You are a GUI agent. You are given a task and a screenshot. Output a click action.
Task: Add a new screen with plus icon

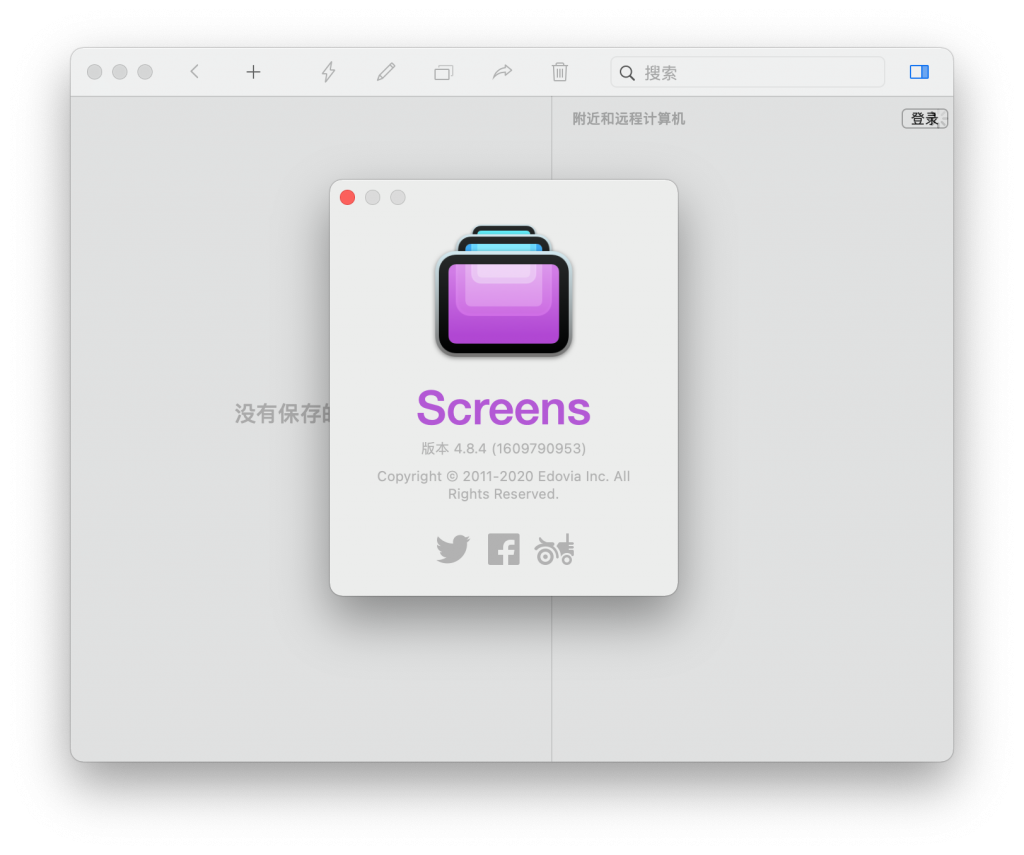[253, 72]
